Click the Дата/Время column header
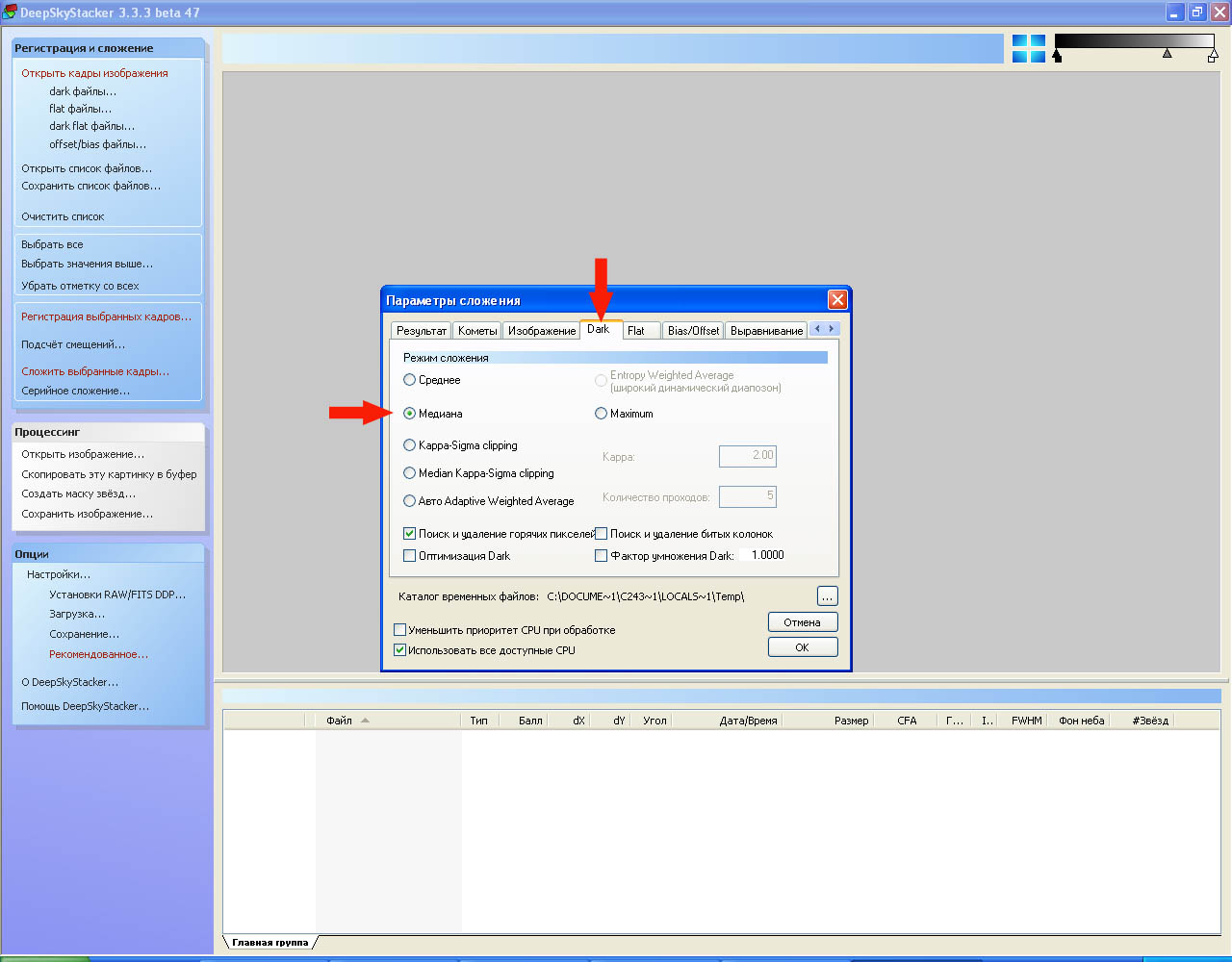Image resolution: width=1232 pixels, height=962 pixels. (x=748, y=721)
